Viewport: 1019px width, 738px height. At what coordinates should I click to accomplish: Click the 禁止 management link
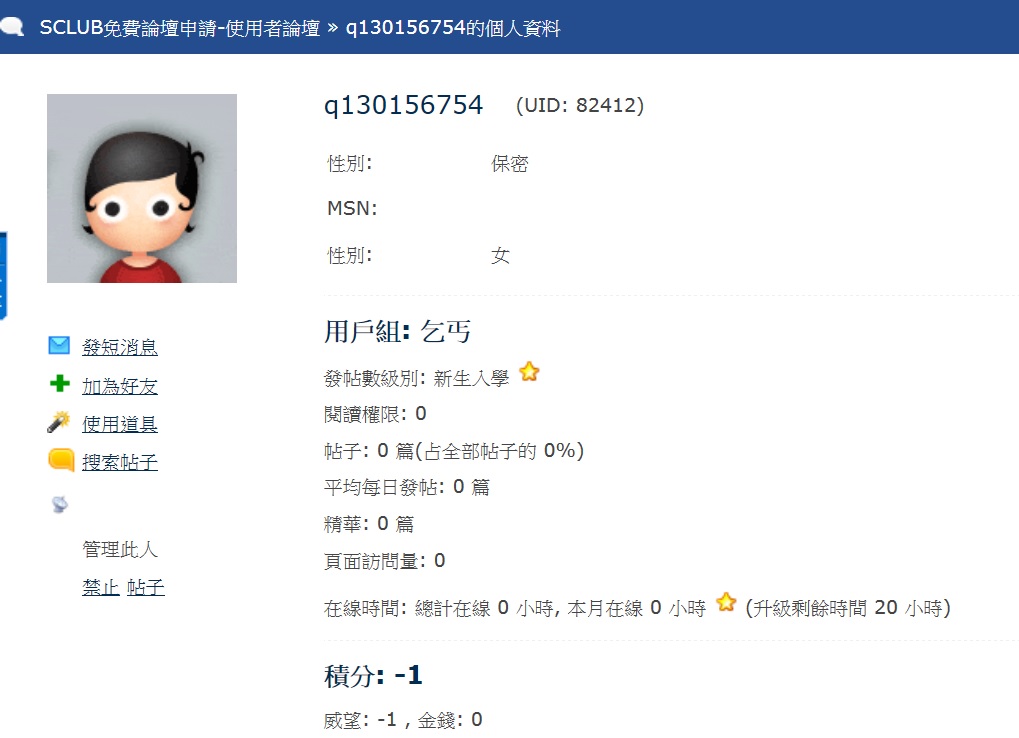pyautogui.click(x=101, y=587)
